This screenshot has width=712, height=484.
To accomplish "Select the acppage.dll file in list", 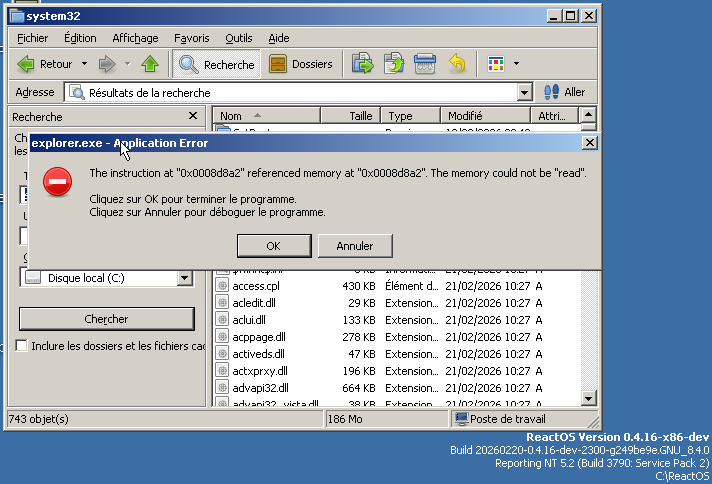I will tap(258, 337).
